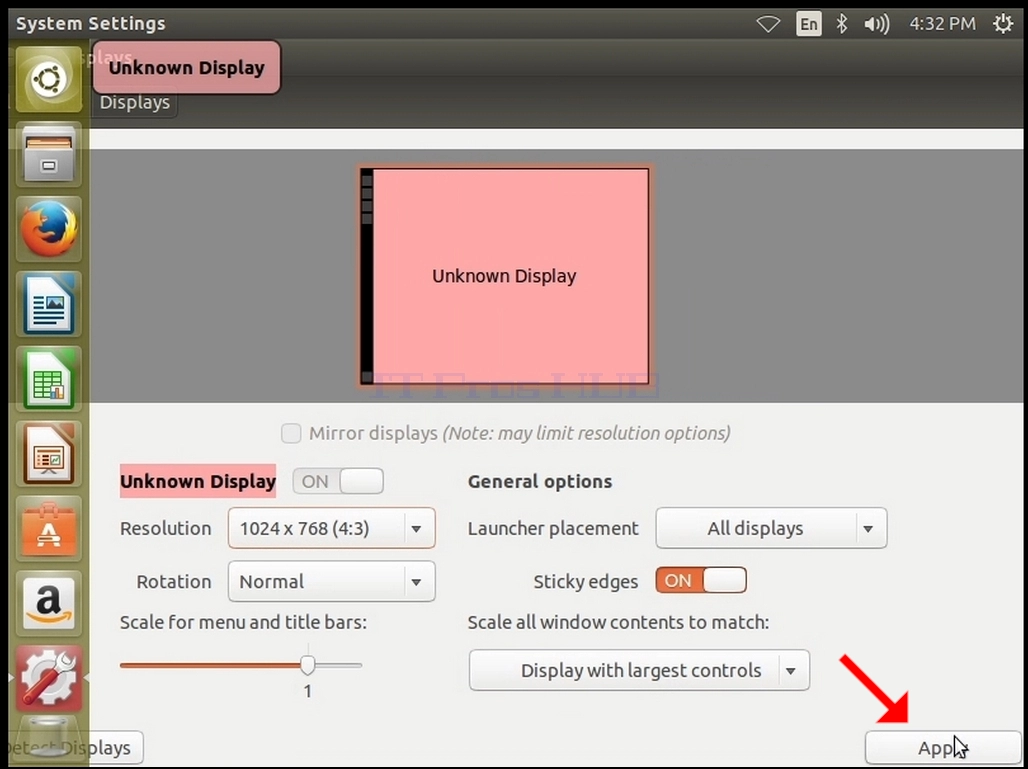This screenshot has height=769, width=1028.
Task: Click the Apply button
Action: click(943, 748)
